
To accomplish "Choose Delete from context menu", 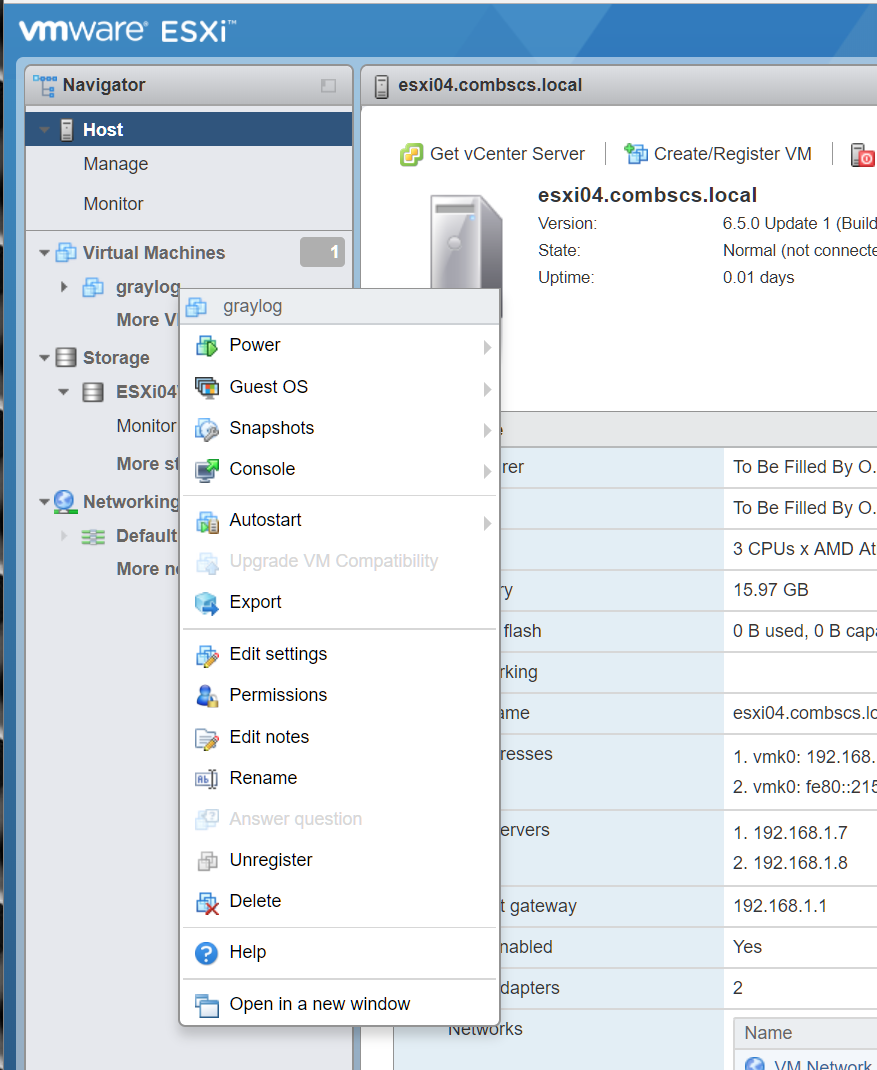I will pyautogui.click(x=340, y=901).
